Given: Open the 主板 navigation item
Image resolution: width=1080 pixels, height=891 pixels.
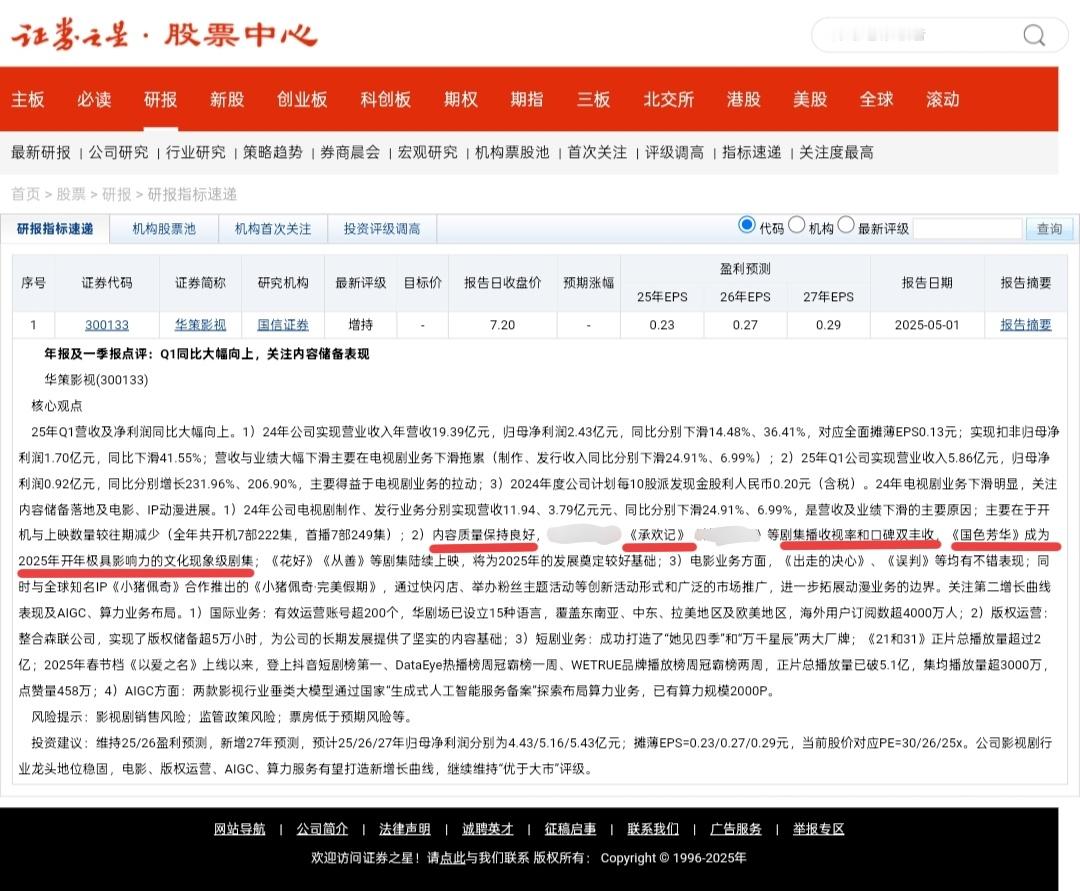Looking at the screenshot, I should coord(28,99).
